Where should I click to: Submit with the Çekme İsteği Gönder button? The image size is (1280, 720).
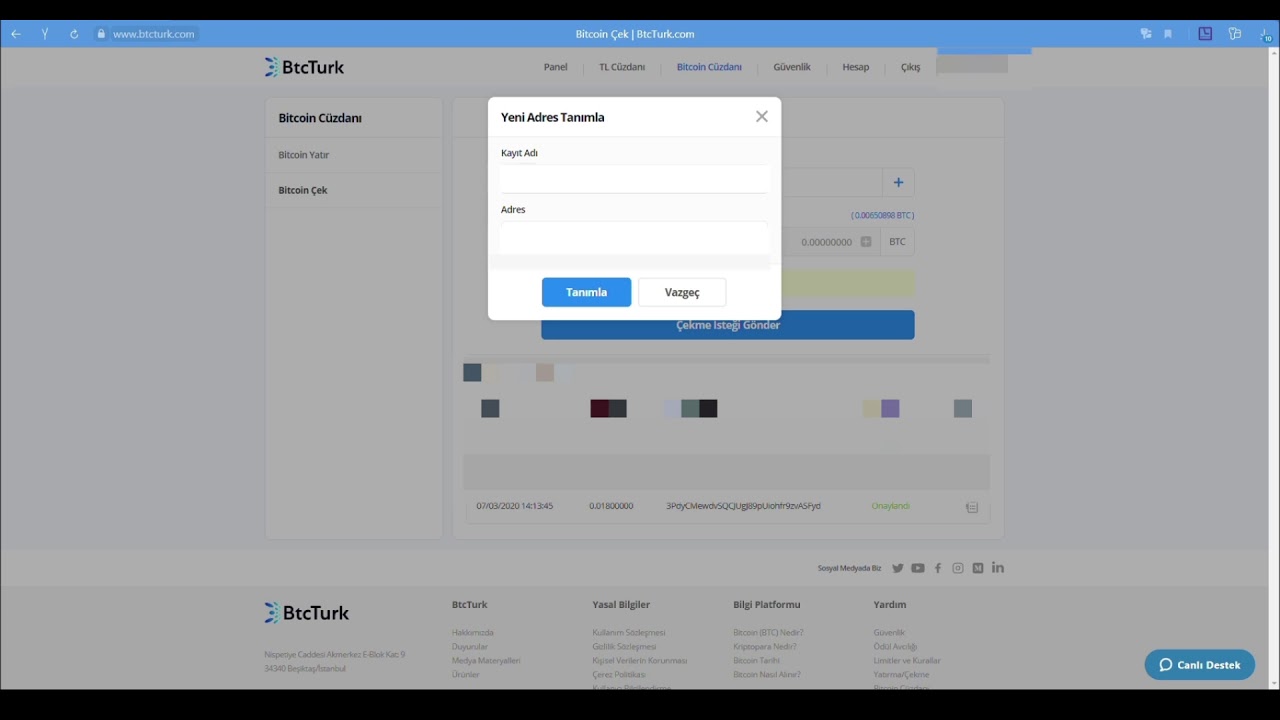pyautogui.click(x=728, y=325)
